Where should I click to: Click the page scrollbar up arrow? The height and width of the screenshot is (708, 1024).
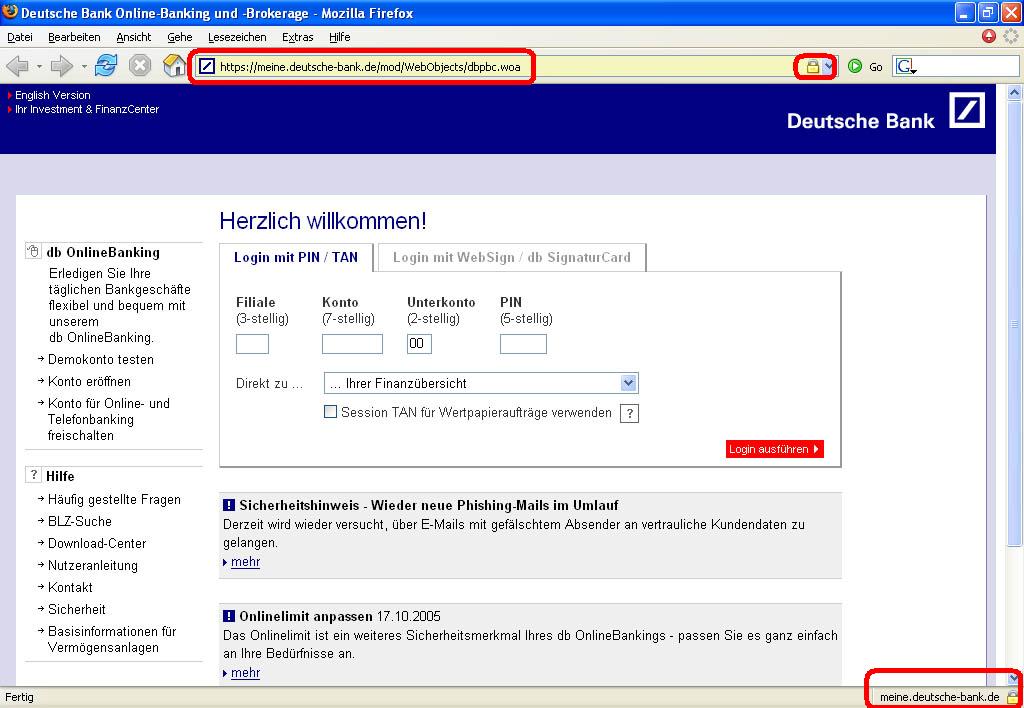click(1014, 93)
